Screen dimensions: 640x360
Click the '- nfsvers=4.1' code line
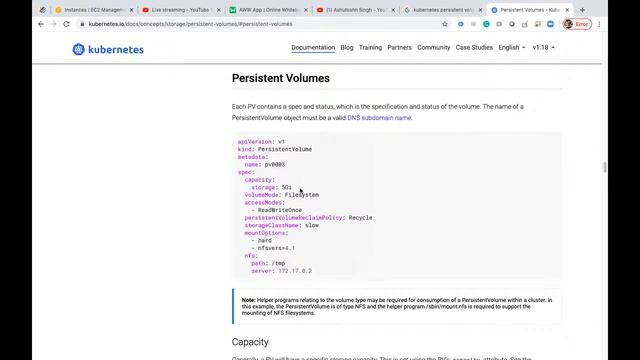pyautogui.click(x=273, y=248)
